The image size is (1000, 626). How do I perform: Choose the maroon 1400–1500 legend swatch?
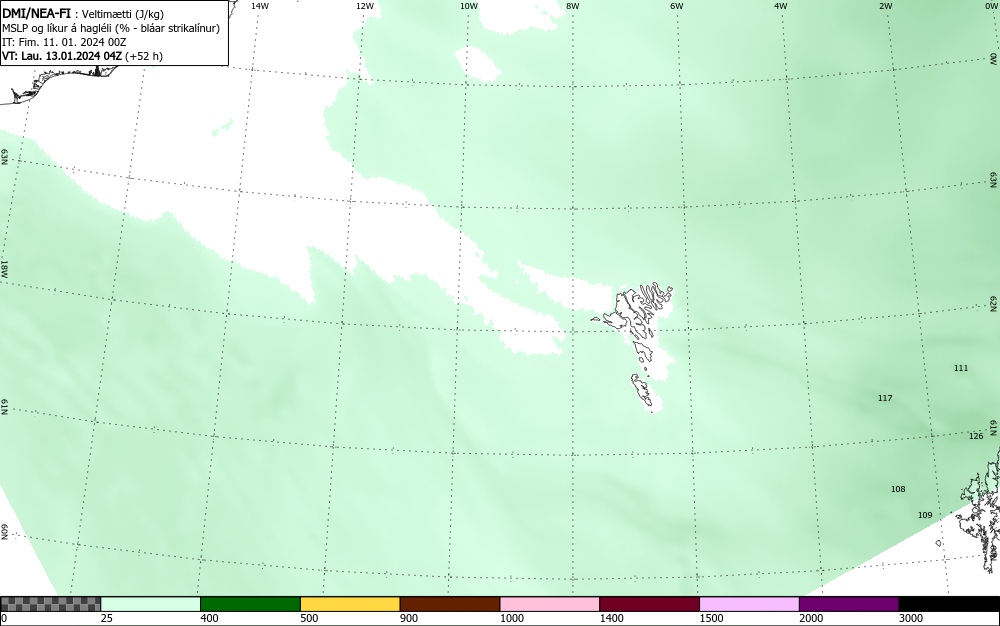point(649,604)
